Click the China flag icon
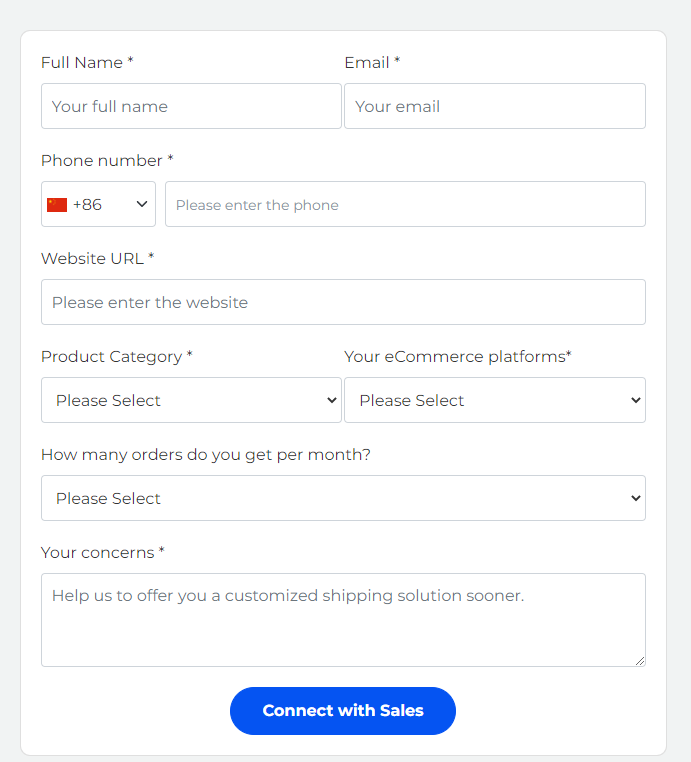This screenshot has height=762, width=691. pyautogui.click(x=57, y=205)
